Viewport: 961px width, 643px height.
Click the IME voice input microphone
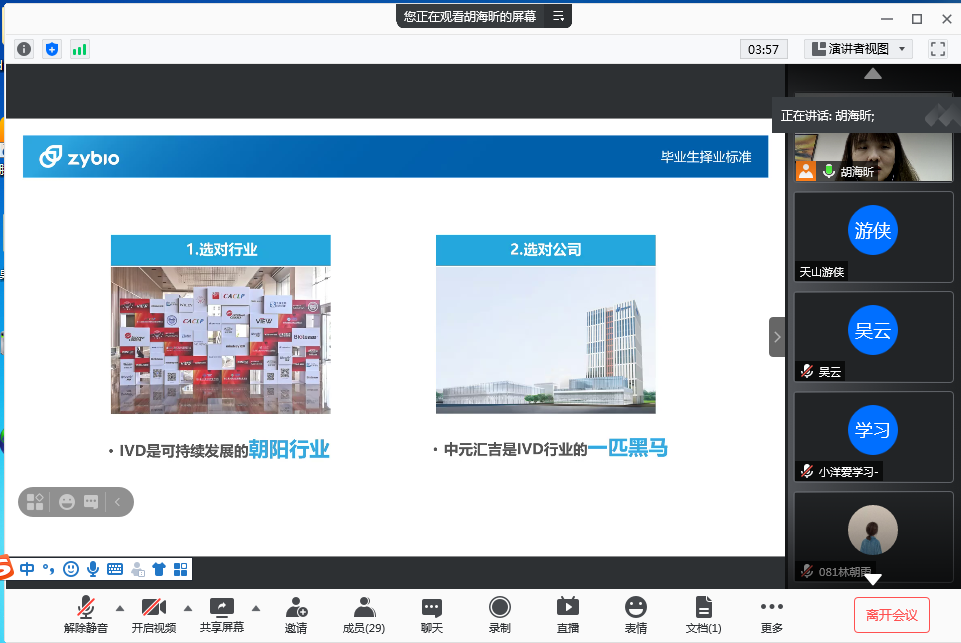[x=93, y=569]
